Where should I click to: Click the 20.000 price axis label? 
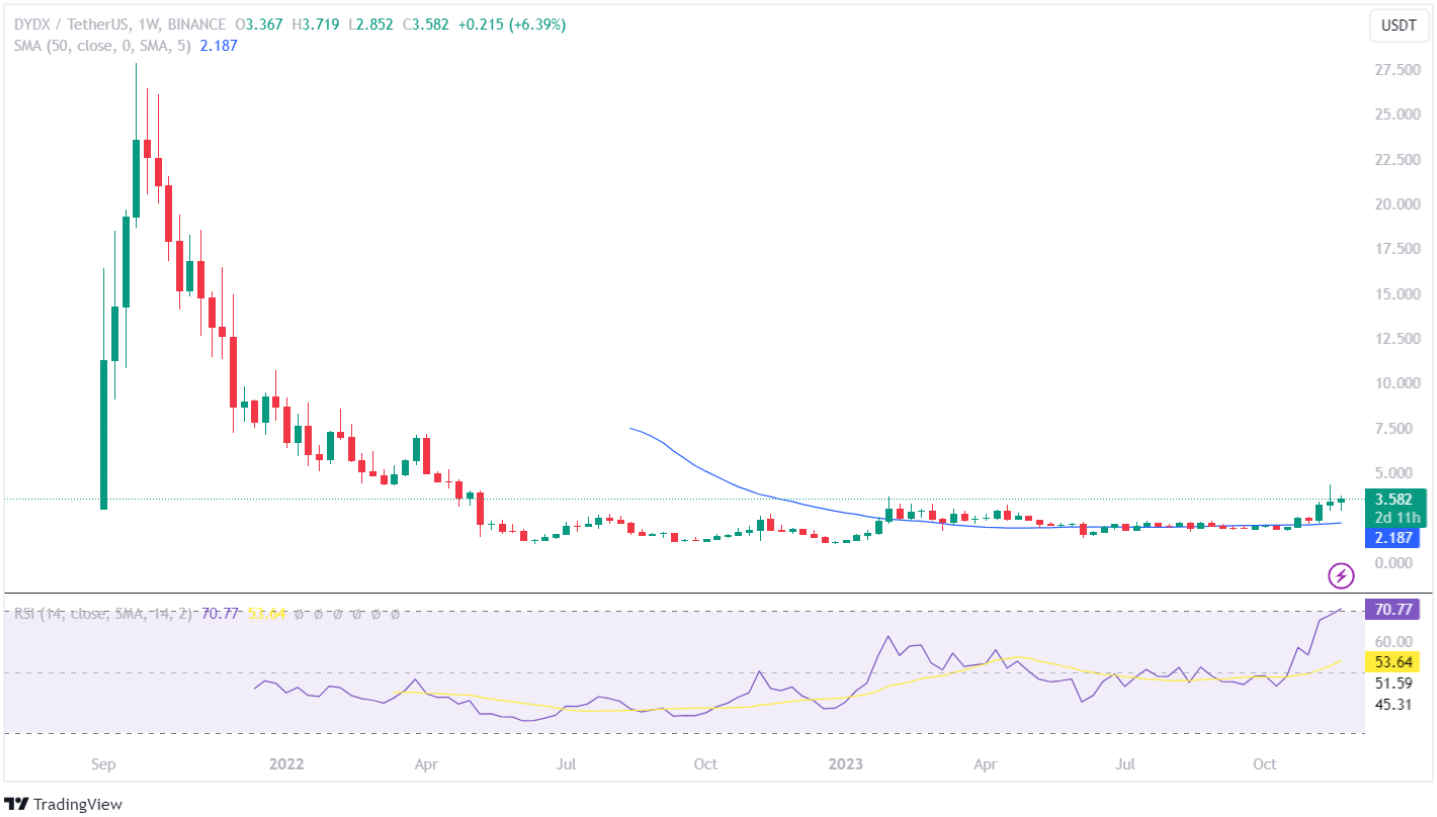[1396, 204]
